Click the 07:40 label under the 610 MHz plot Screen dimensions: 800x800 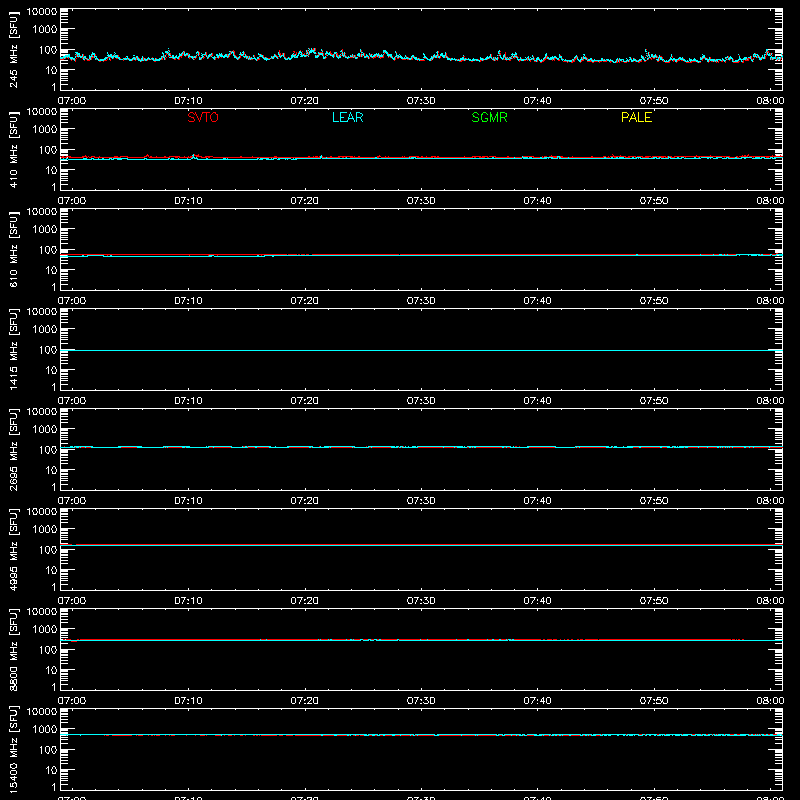tap(537, 301)
